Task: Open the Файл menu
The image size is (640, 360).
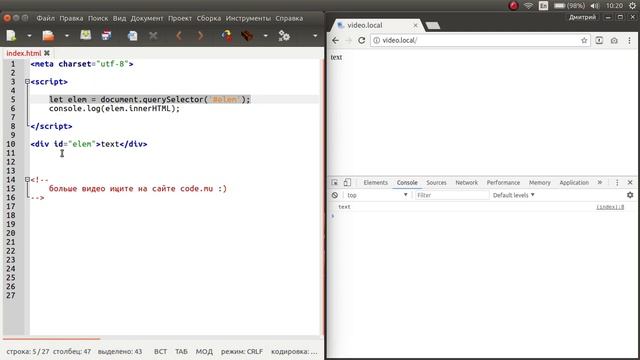Action: pyautogui.click(x=46, y=18)
